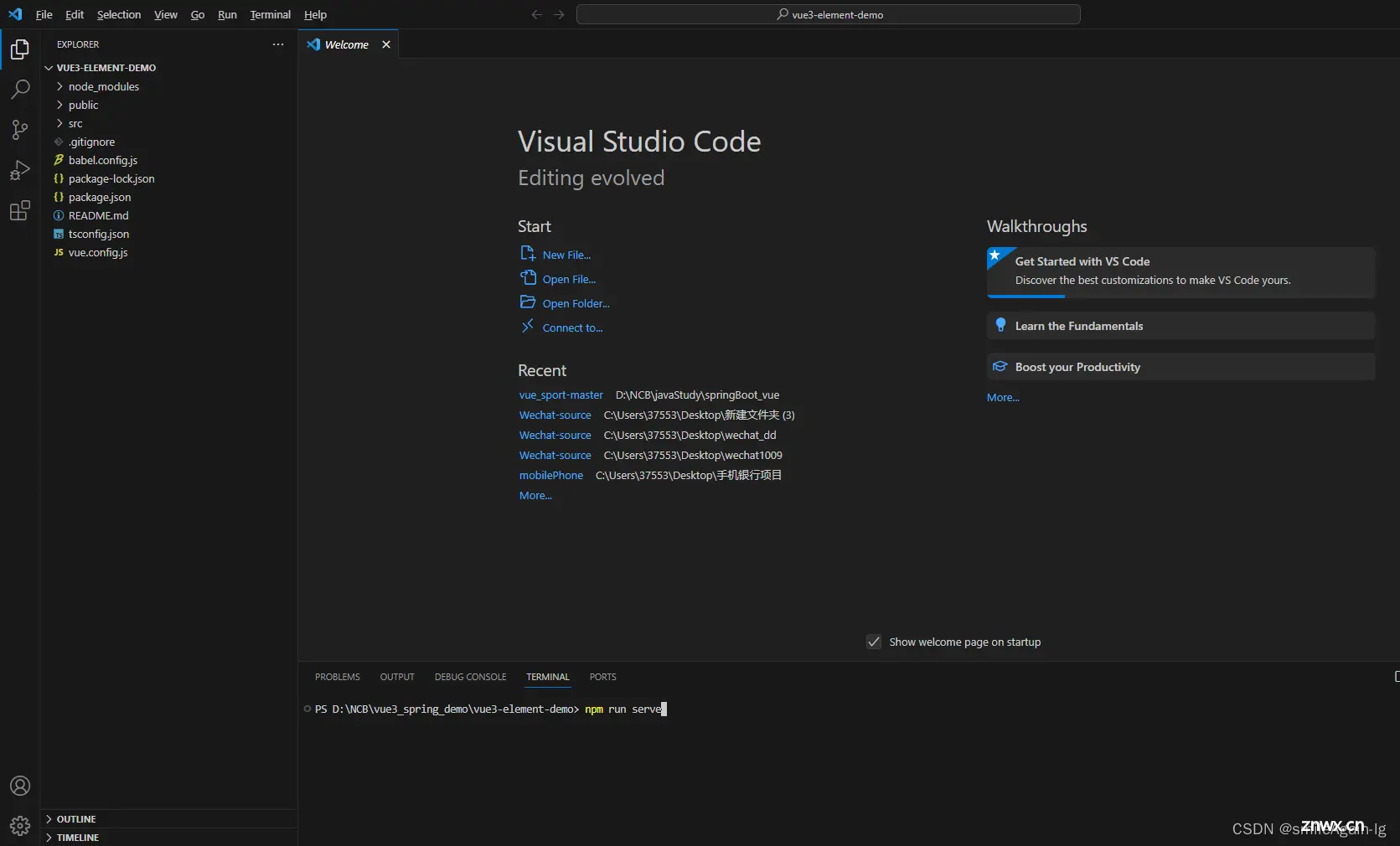Click the graduation cap icon for Boost your Productivity
1400x846 pixels.
pyautogui.click(x=1000, y=366)
